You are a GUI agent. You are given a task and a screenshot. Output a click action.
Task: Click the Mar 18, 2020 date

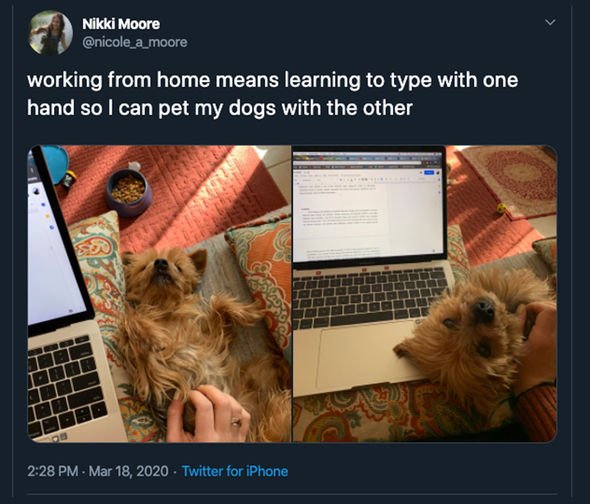point(128,471)
